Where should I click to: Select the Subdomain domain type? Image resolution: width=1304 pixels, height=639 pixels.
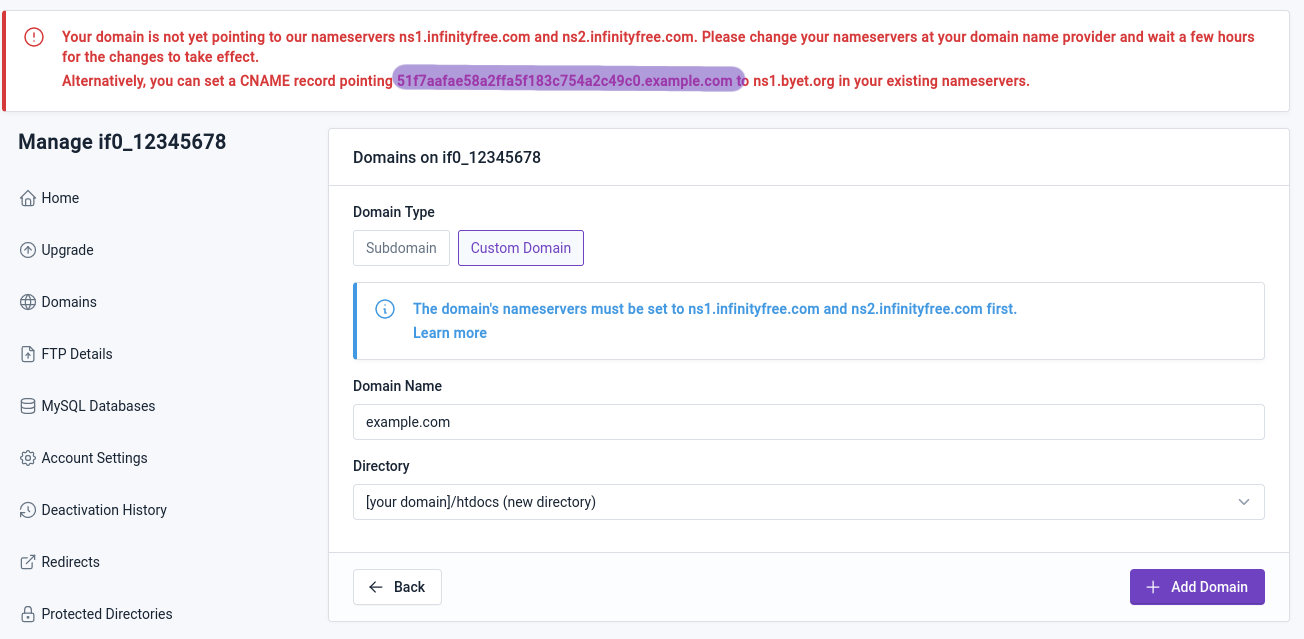401,248
